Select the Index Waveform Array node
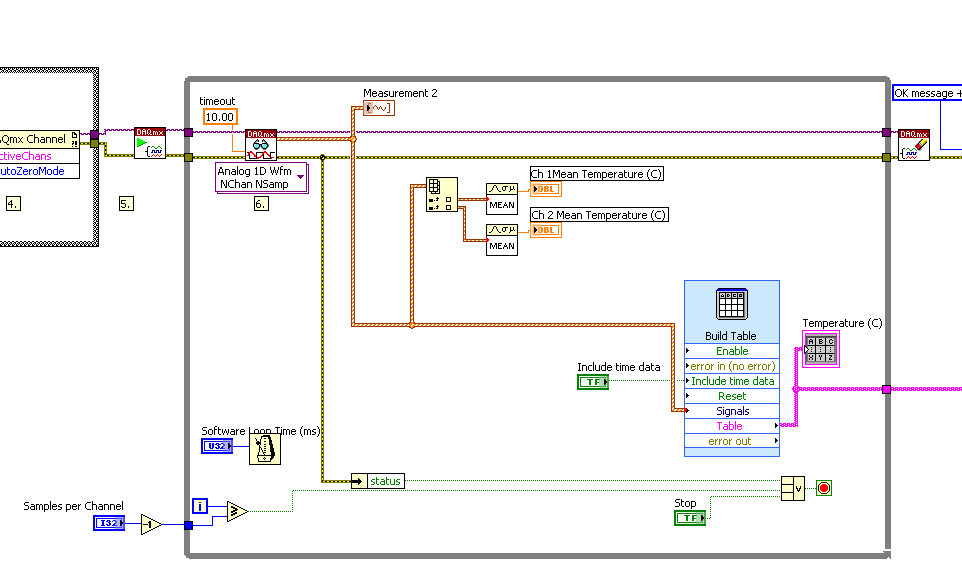 click(x=441, y=193)
